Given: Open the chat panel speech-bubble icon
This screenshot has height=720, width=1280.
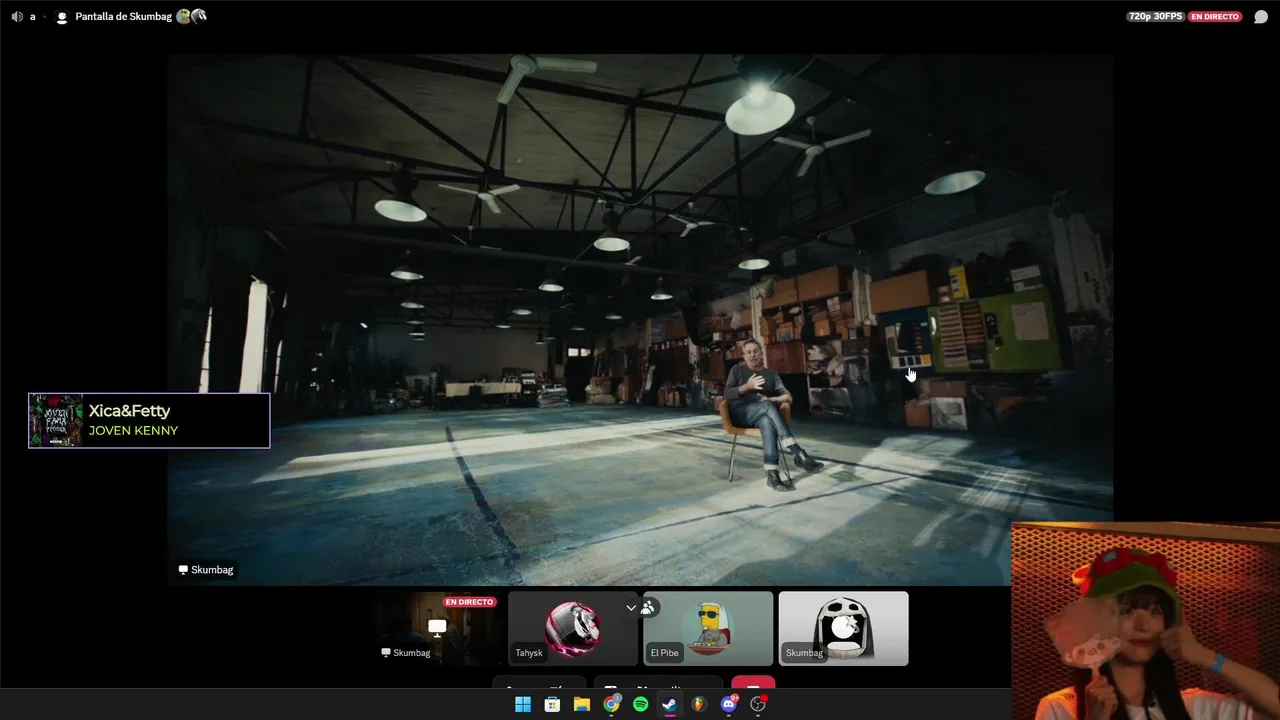Looking at the screenshot, I should 1261,17.
